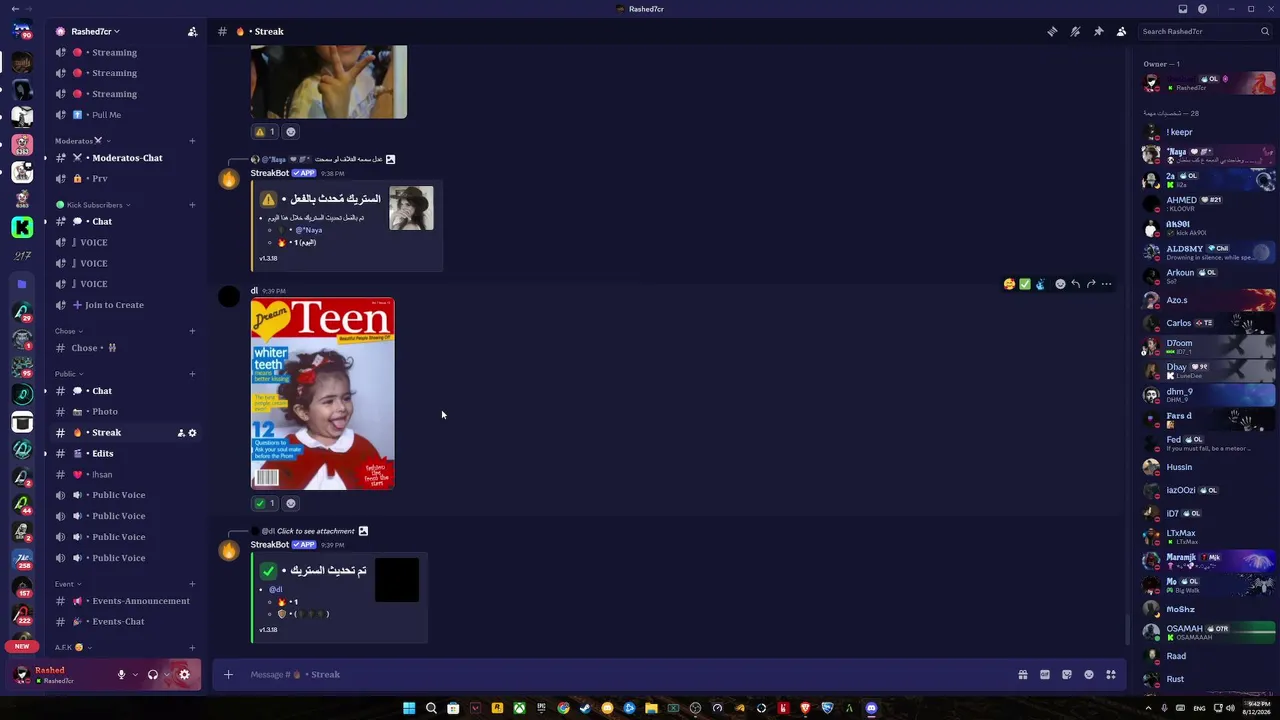This screenshot has width=1280, height=720.
Task: Invite people to Rashed7cr server
Action: pos(192,32)
